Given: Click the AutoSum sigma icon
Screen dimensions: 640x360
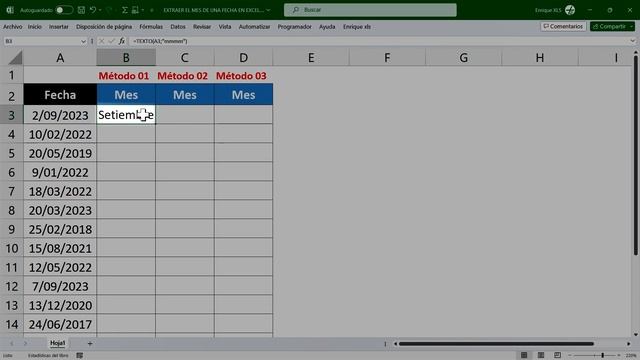Looking at the screenshot, I should 125,10.
